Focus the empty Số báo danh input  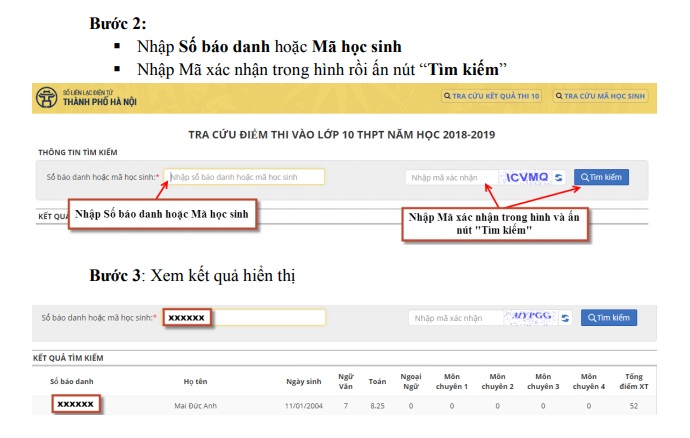(245, 177)
